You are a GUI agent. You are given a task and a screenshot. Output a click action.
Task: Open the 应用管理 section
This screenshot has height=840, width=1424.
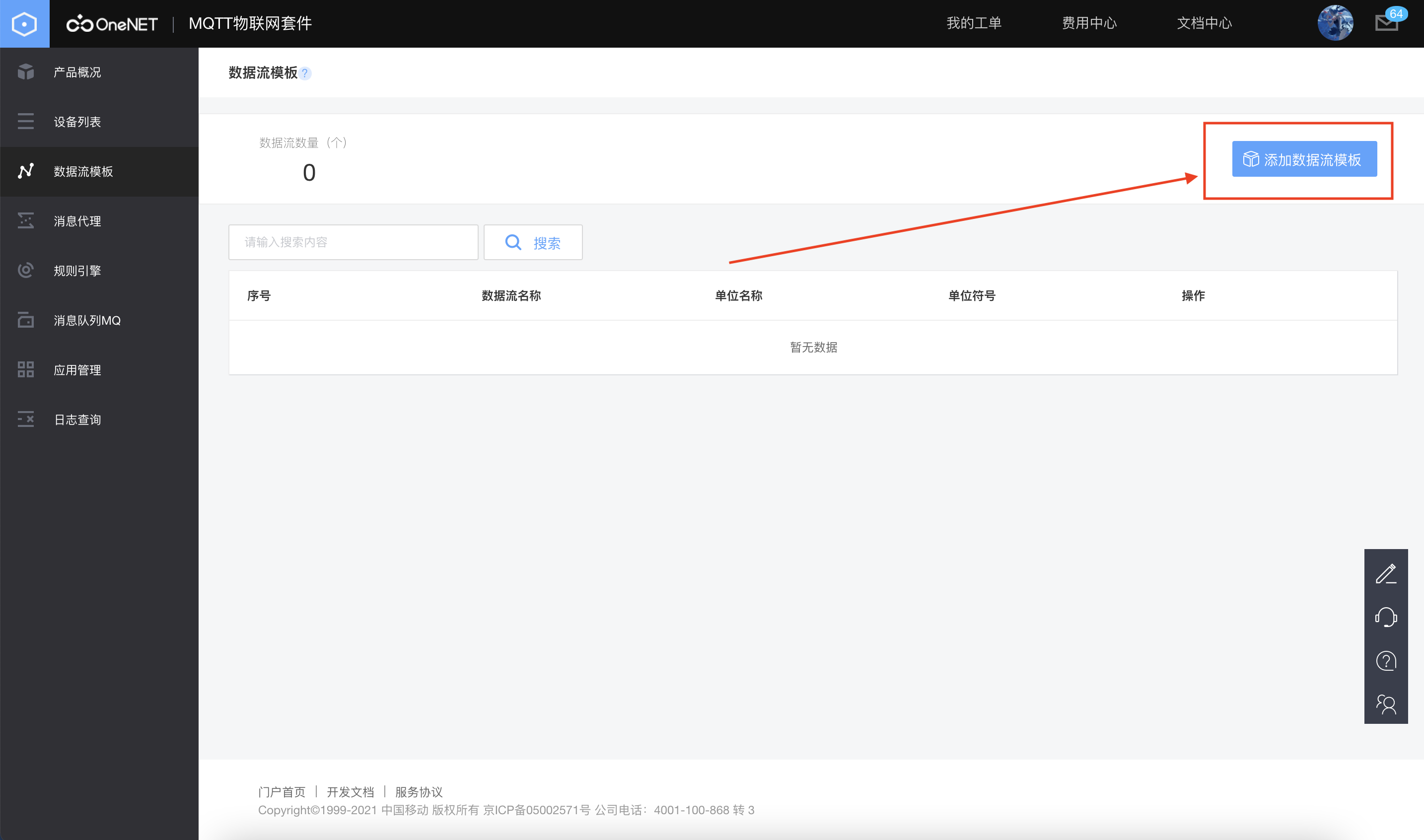25,370
